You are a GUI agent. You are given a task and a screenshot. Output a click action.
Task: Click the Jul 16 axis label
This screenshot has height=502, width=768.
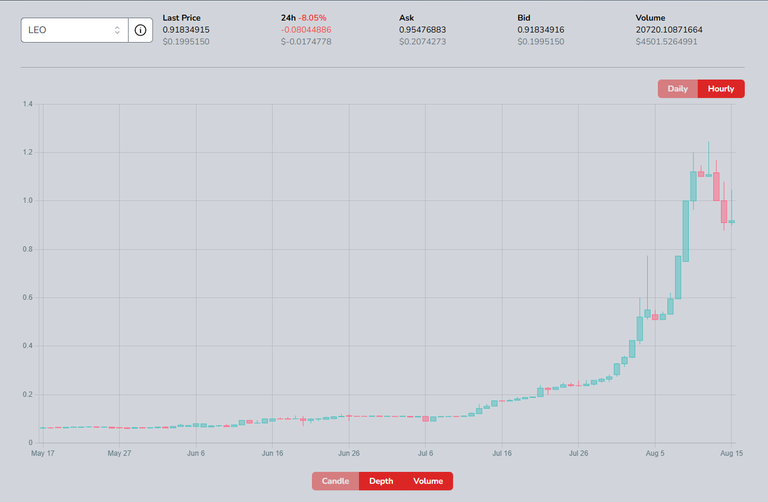coord(502,453)
